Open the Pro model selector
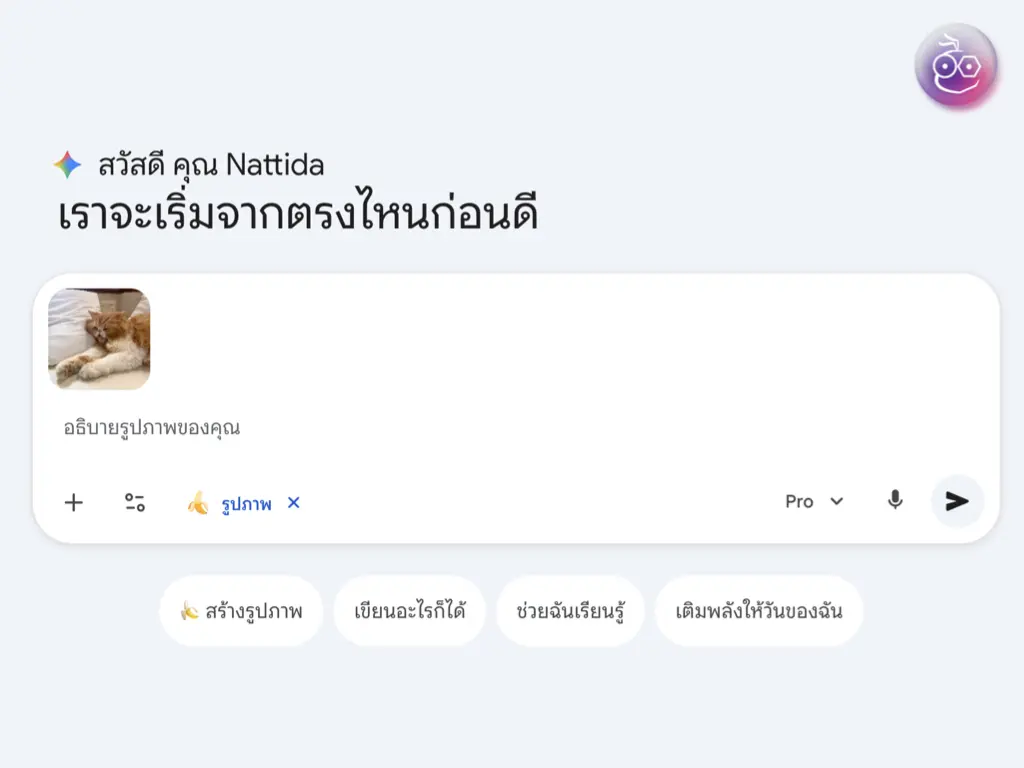Viewport: 1024px width, 768px height. click(799, 501)
